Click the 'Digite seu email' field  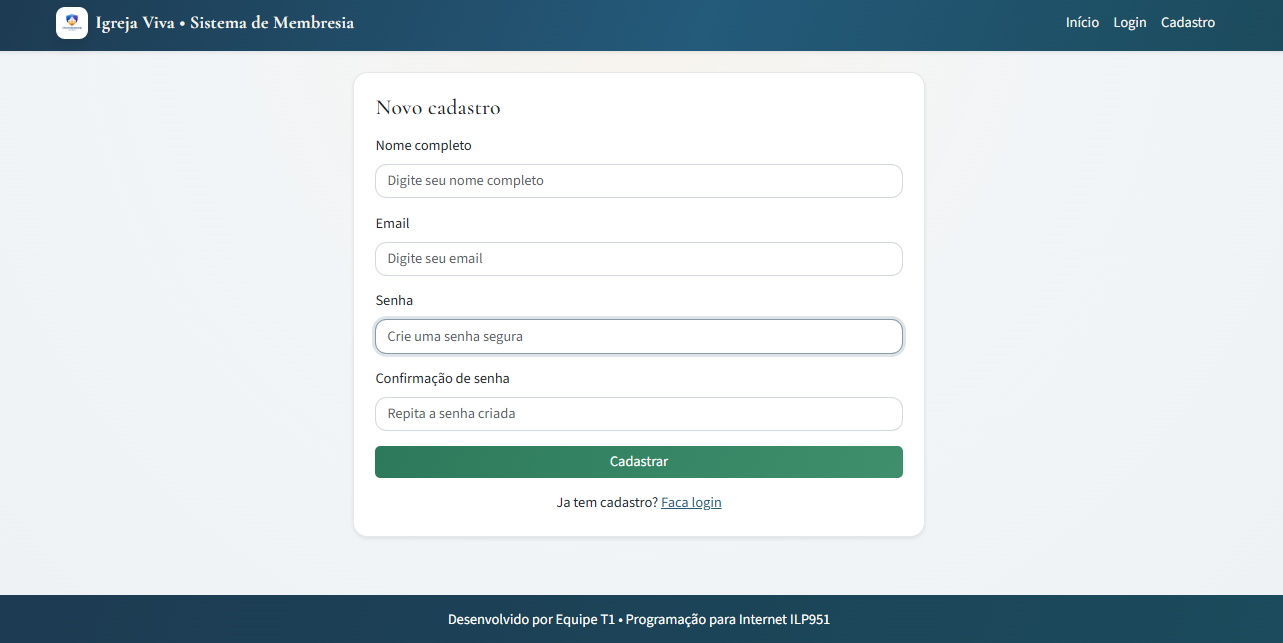pyautogui.click(x=638, y=259)
